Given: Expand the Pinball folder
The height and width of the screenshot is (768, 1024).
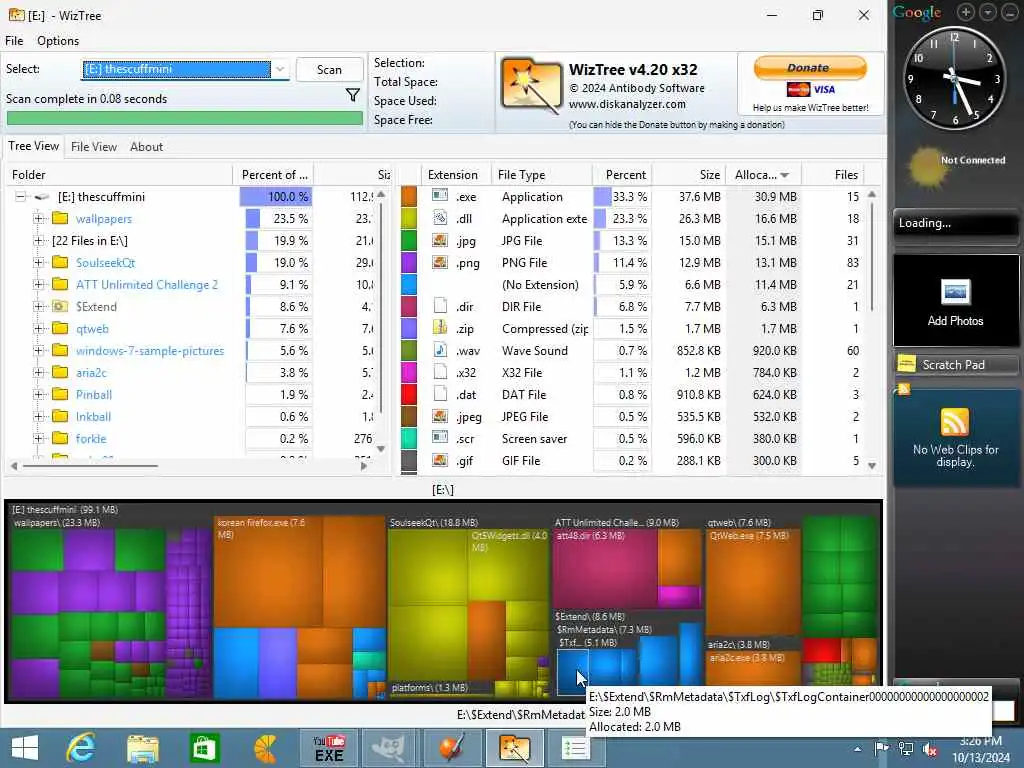Looking at the screenshot, I should tap(39, 394).
